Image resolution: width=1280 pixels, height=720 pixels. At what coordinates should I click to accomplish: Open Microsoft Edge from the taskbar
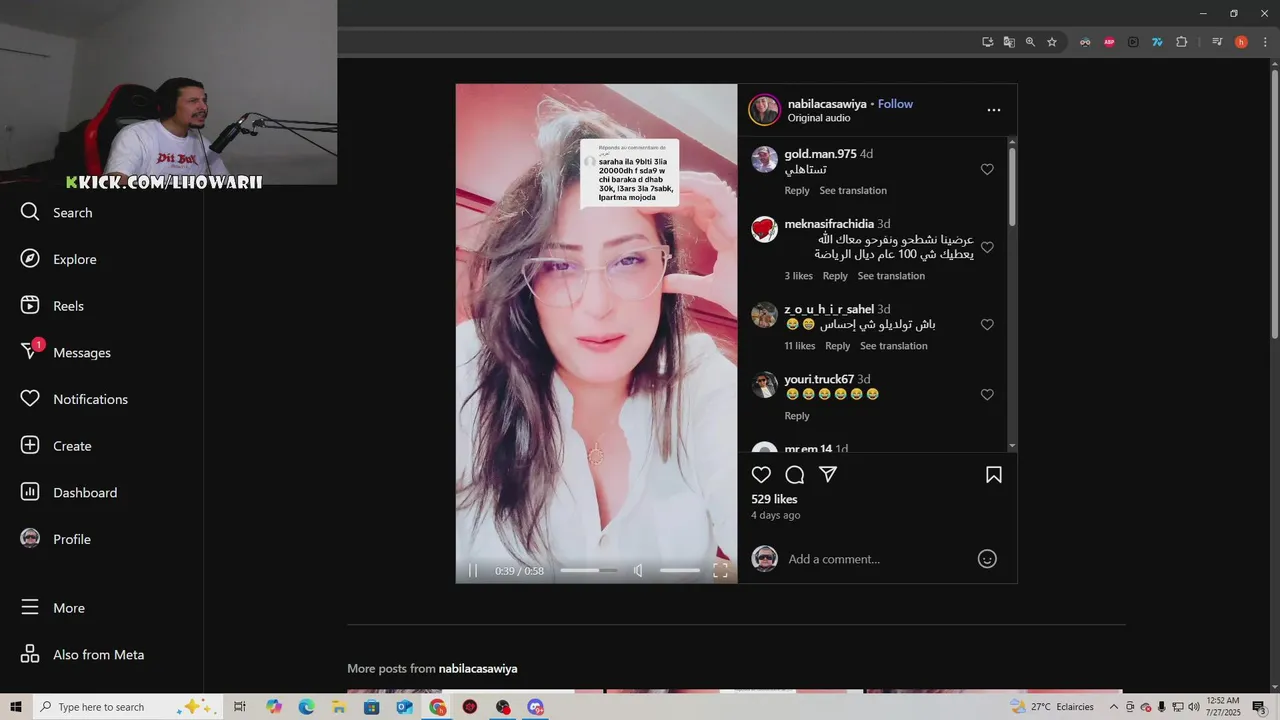coord(306,707)
